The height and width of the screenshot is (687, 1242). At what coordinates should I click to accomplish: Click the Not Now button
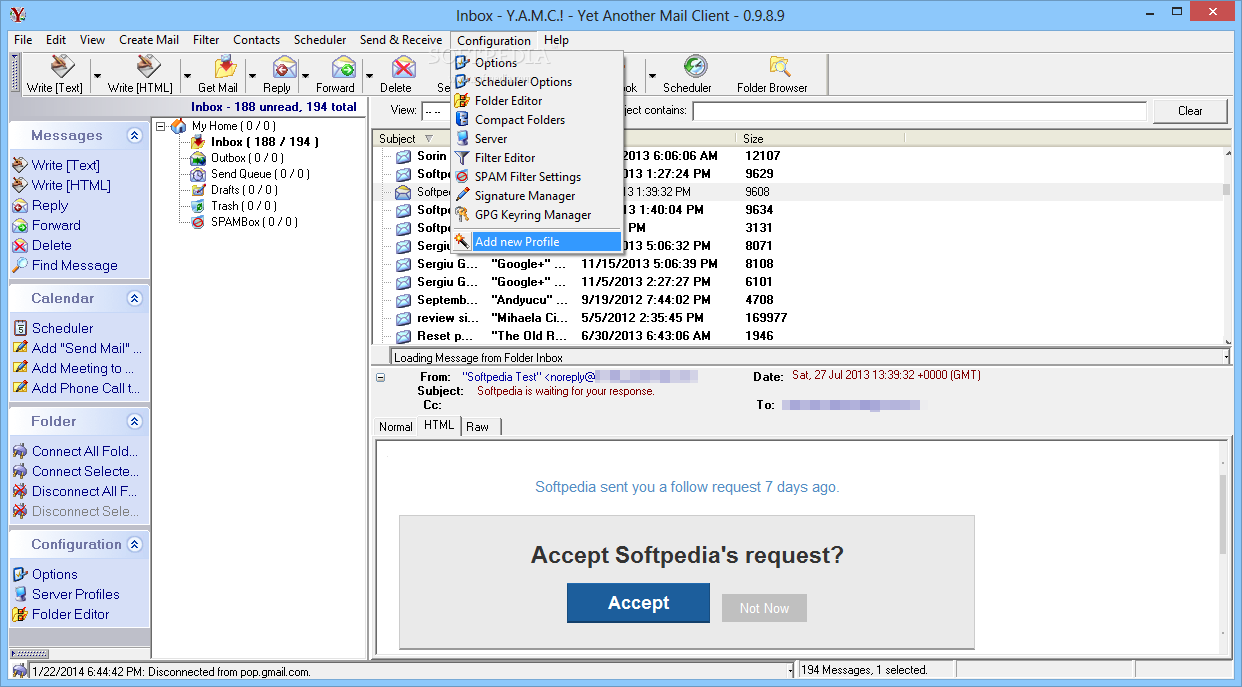point(764,608)
